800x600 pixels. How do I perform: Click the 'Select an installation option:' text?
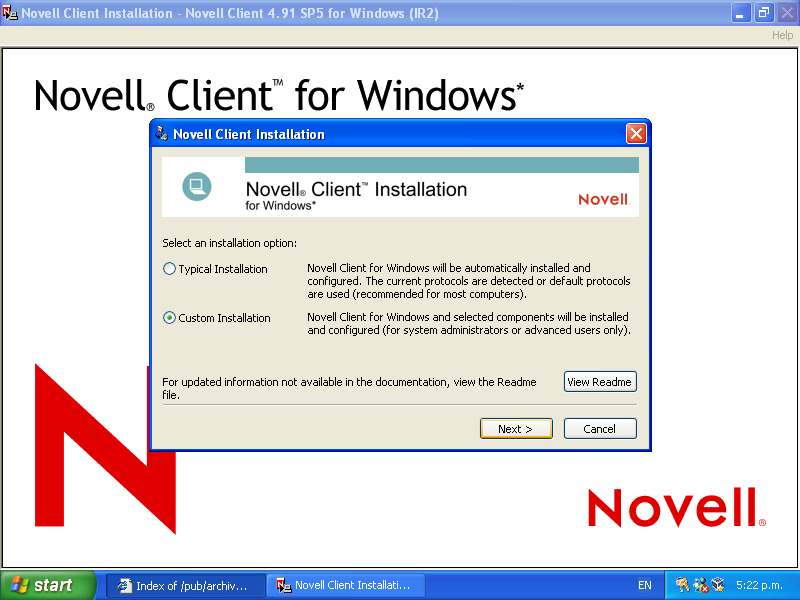[230, 243]
